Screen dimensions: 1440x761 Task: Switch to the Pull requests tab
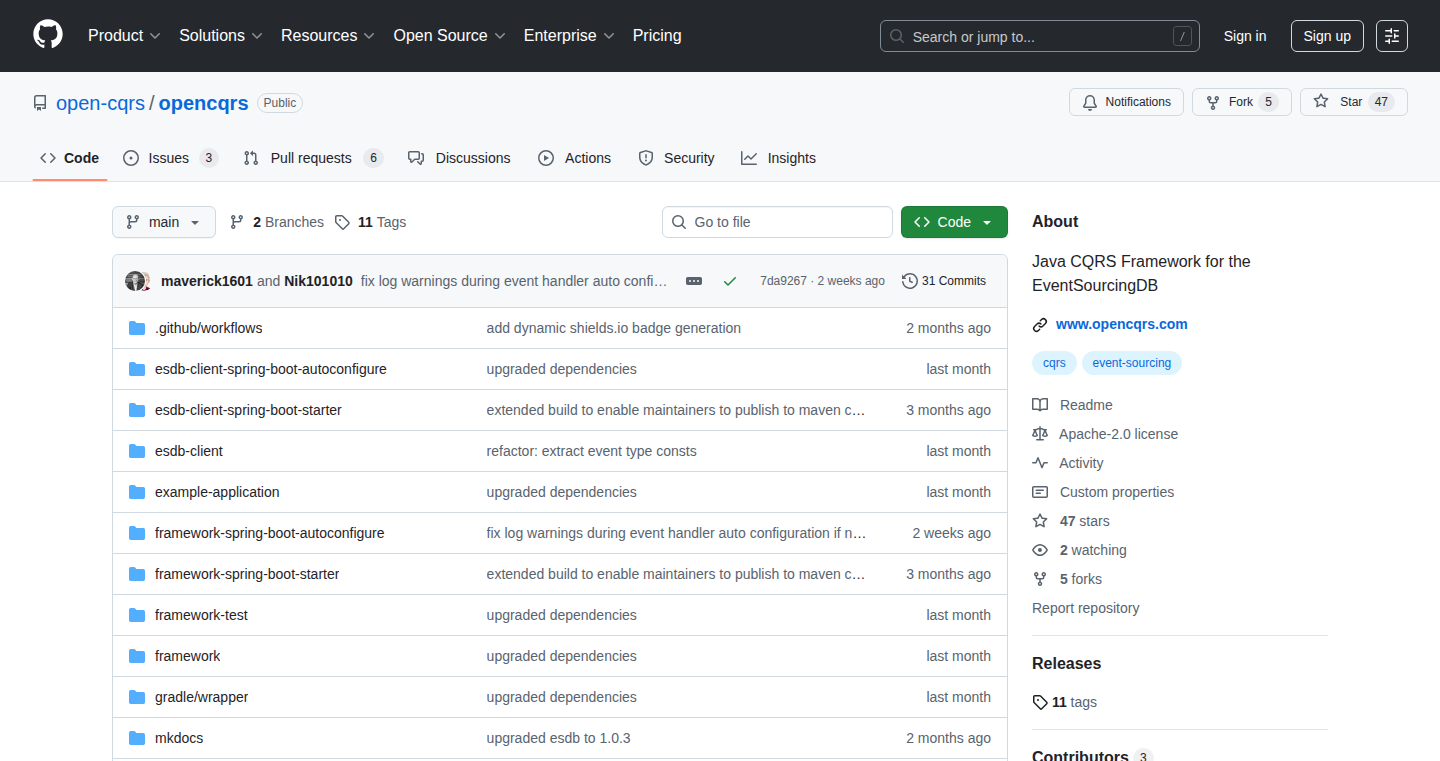tap(313, 158)
